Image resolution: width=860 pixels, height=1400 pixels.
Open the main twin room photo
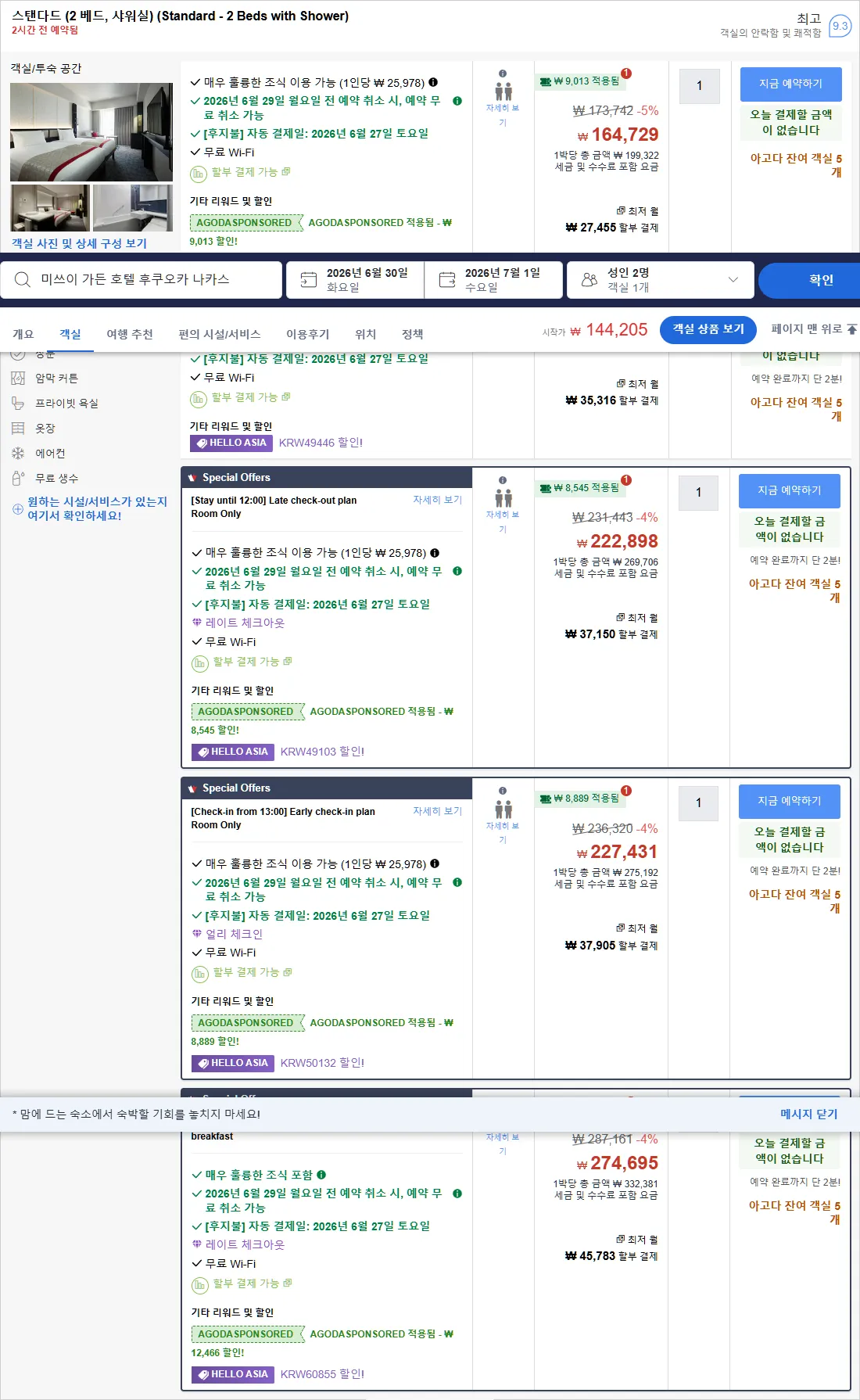click(x=91, y=132)
